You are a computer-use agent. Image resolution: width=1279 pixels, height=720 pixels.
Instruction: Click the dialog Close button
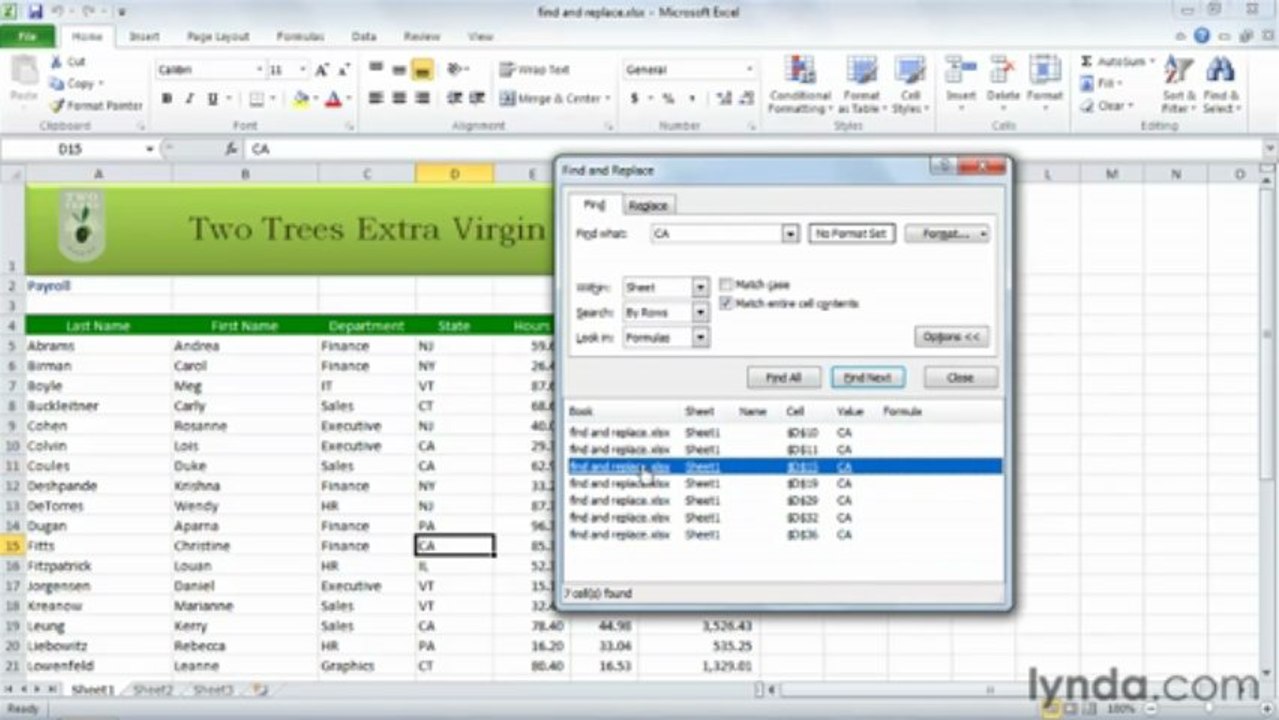[960, 377]
